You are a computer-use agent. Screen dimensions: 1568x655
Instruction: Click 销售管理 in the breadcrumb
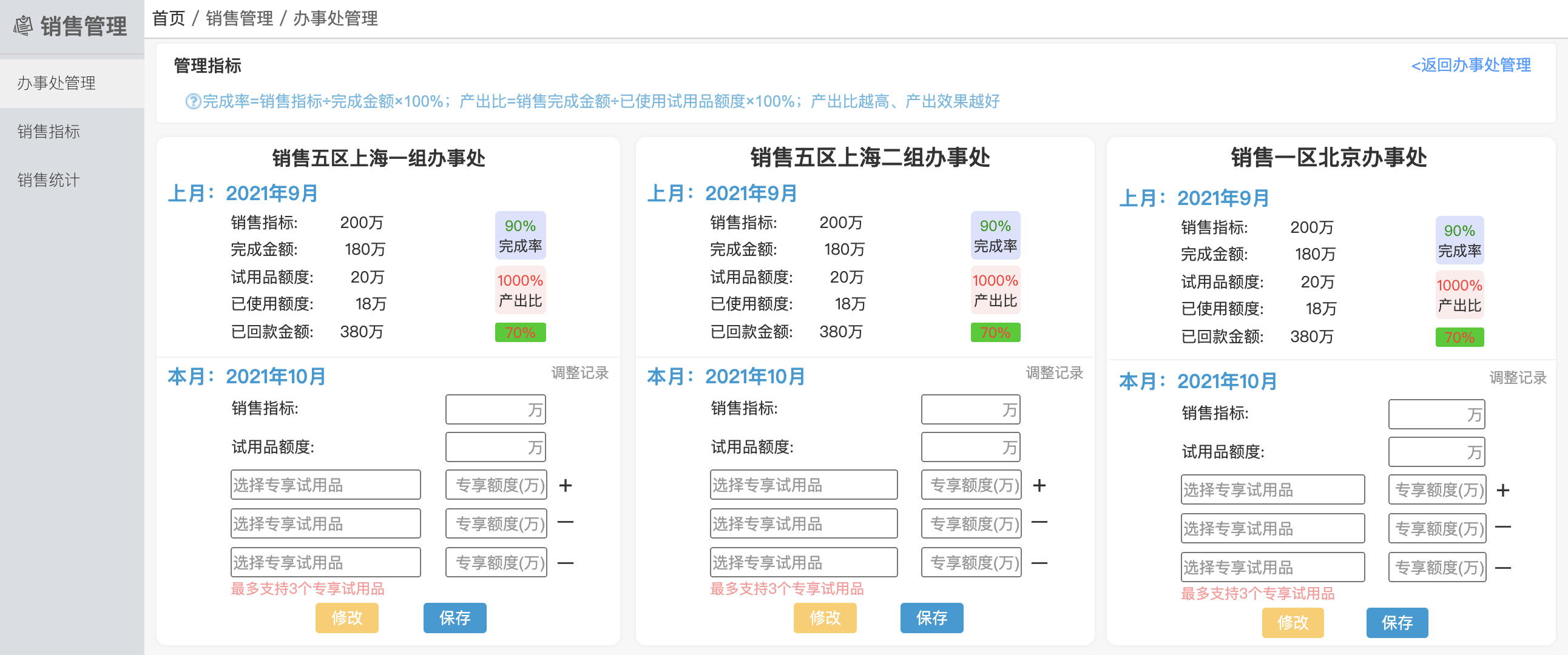[x=239, y=19]
